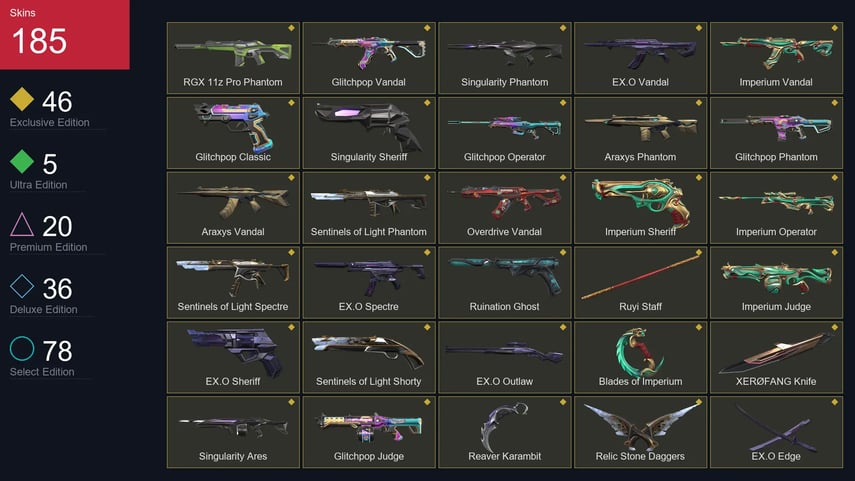855x481 pixels.
Task: Select the XERØFANG Knife skin card
Action: point(776,357)
